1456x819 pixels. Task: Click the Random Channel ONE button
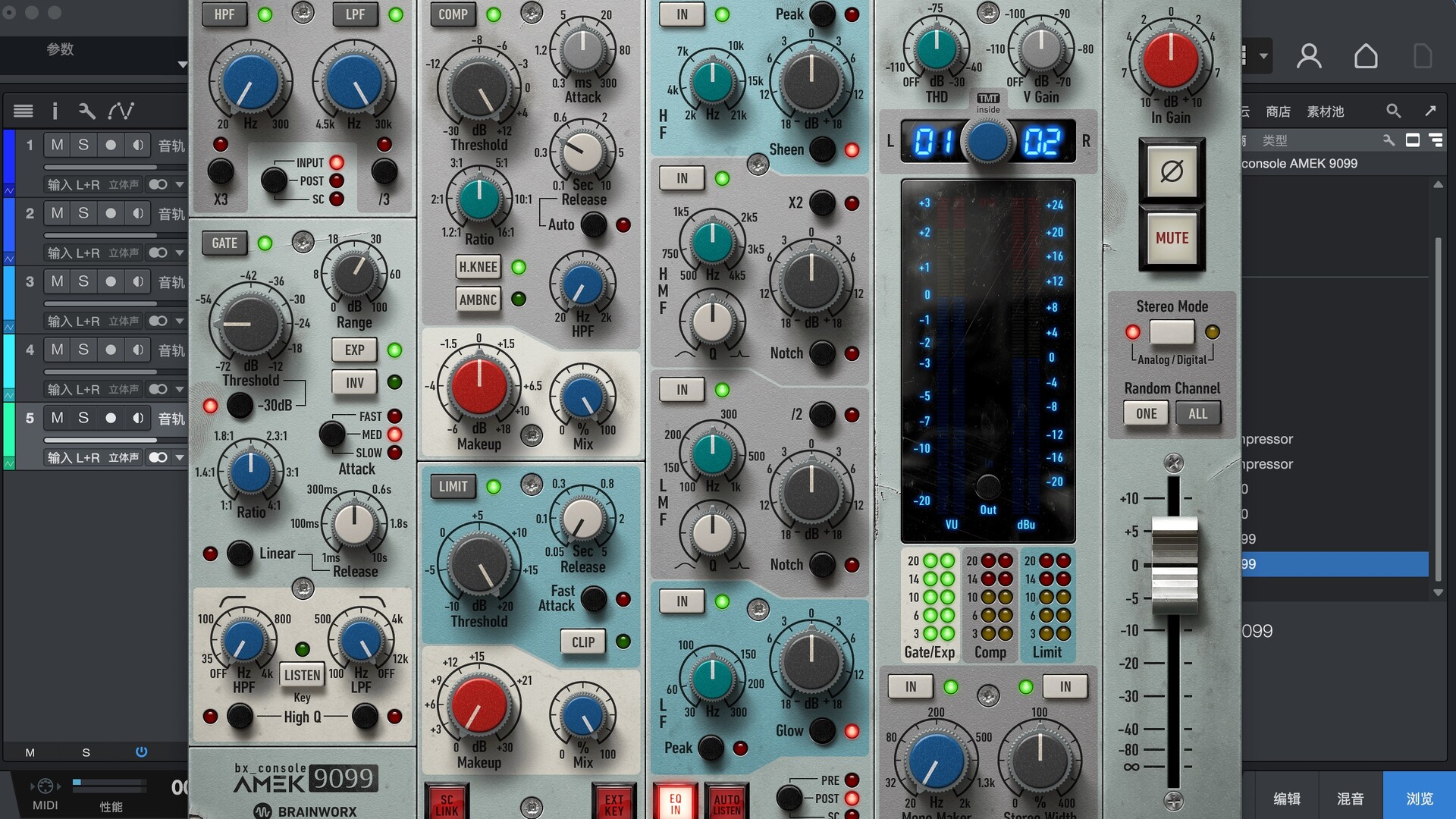tap(1146, 414)
